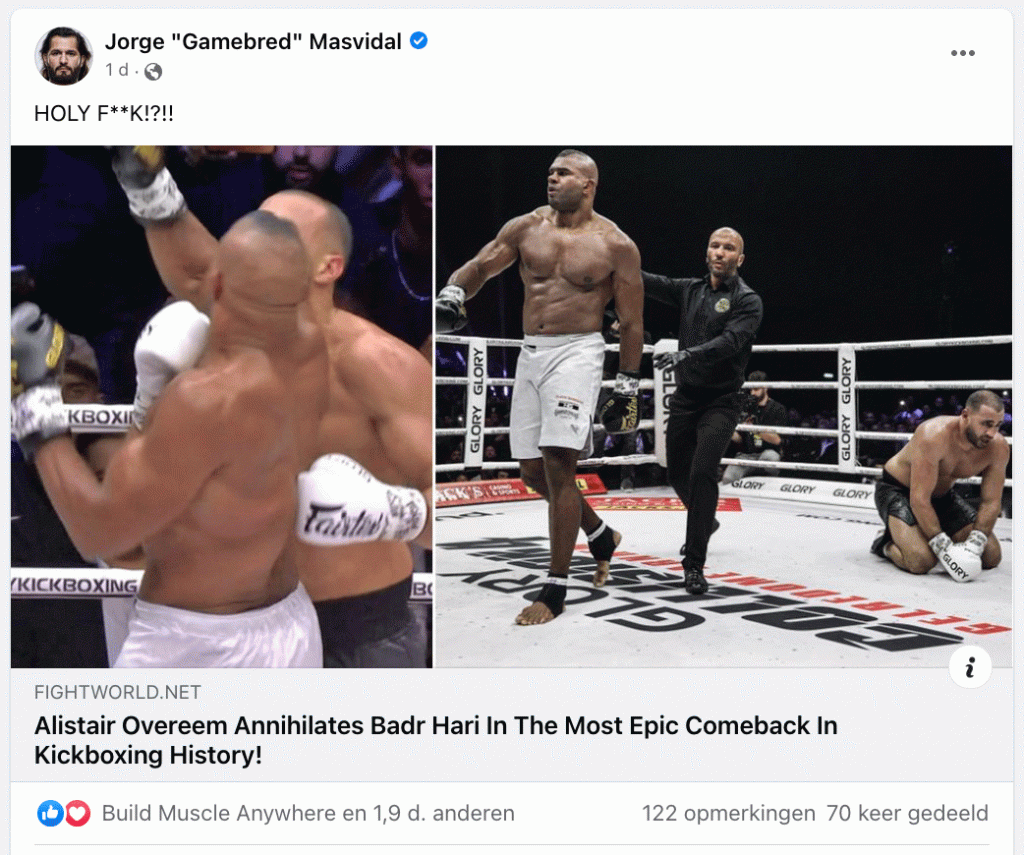The width and height of the screenshot is (1024, 855).
Task: Click the 'HOLY F**K!?!!' post text
Action: tap(104, 114)
